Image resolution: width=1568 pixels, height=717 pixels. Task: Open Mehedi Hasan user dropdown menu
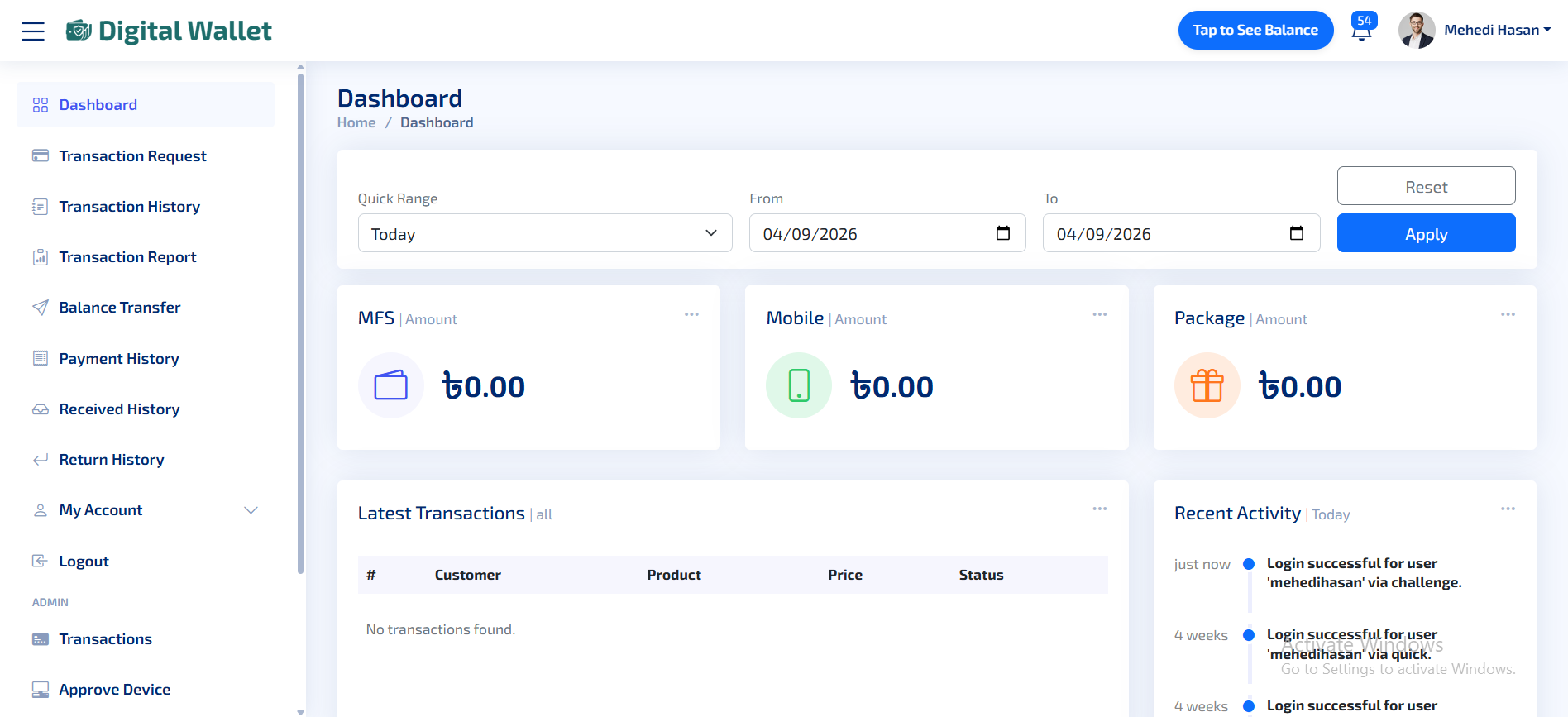pyautogui.click(x=1497, y=31)
